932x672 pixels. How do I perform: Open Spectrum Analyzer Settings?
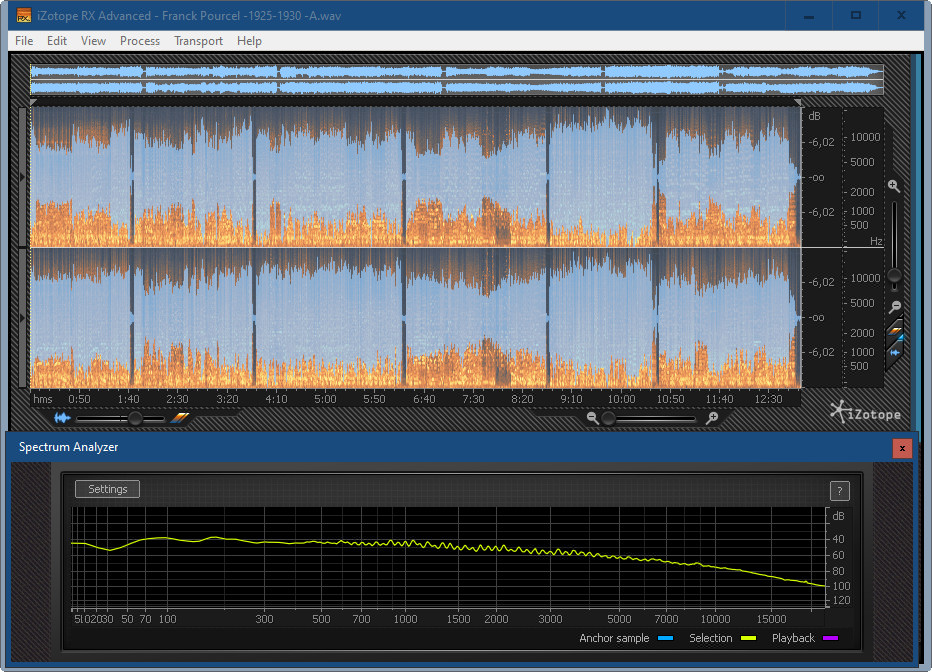[x=108, y=489]
